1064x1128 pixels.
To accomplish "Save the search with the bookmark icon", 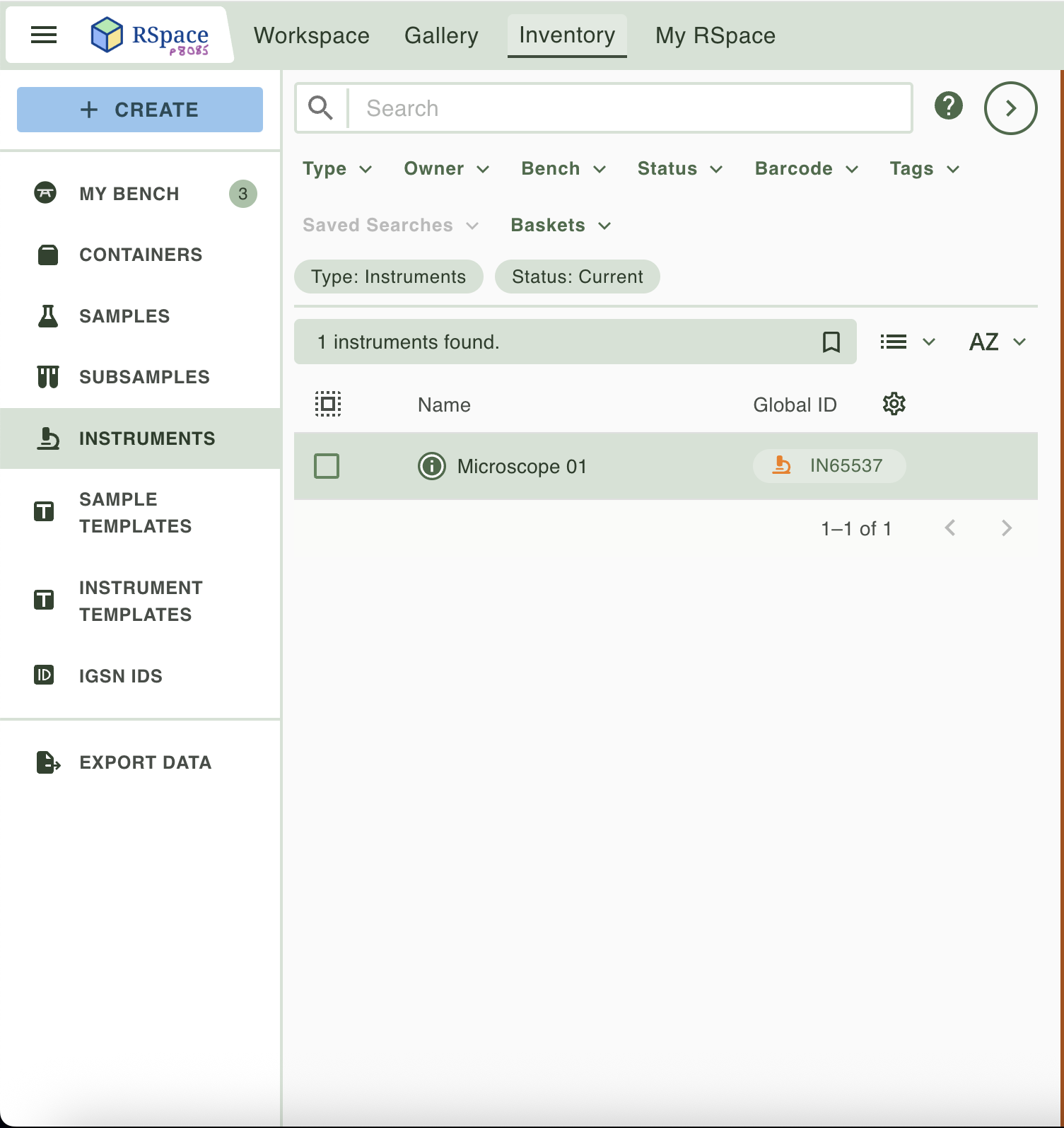I will (831, 342).
